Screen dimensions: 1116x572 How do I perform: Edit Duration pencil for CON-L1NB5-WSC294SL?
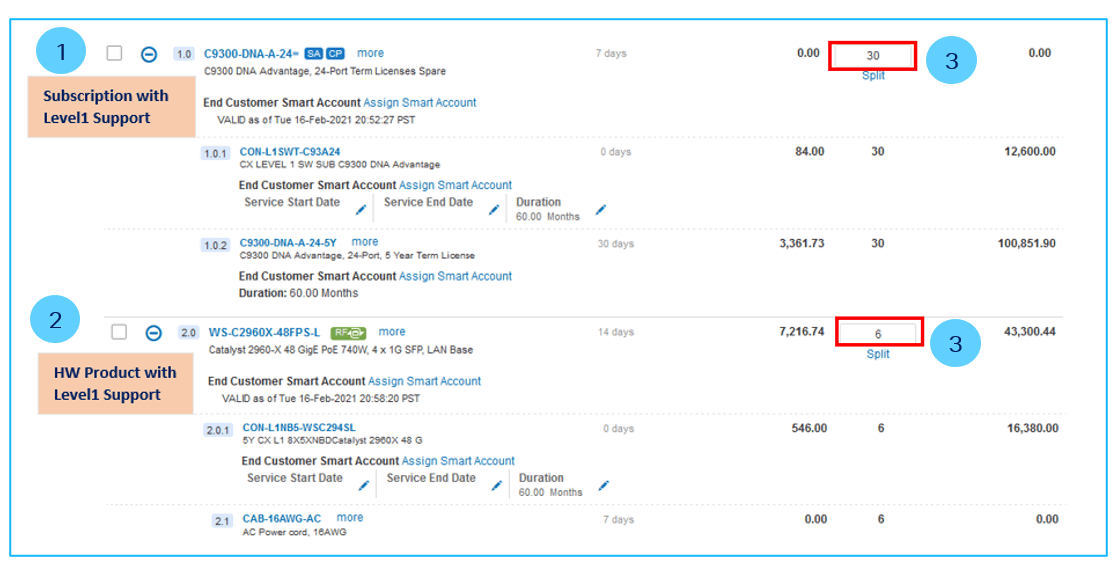pyautogui.click(x=604, y=485)
